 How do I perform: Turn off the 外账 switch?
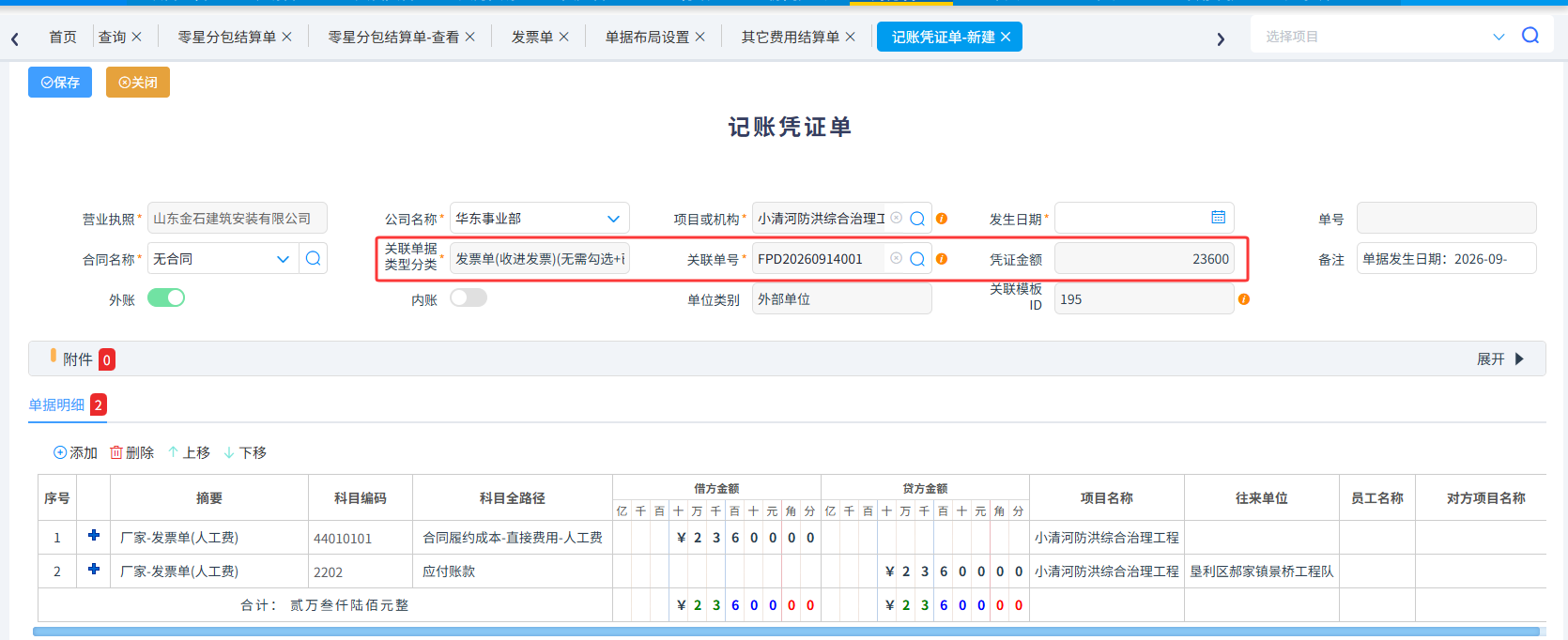pyautogui.click(x=166, y=297)
